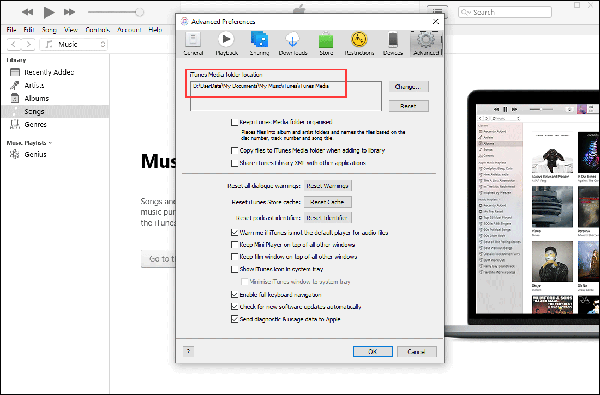
Task: Open the Controls menu
Action: click(98, 29)
